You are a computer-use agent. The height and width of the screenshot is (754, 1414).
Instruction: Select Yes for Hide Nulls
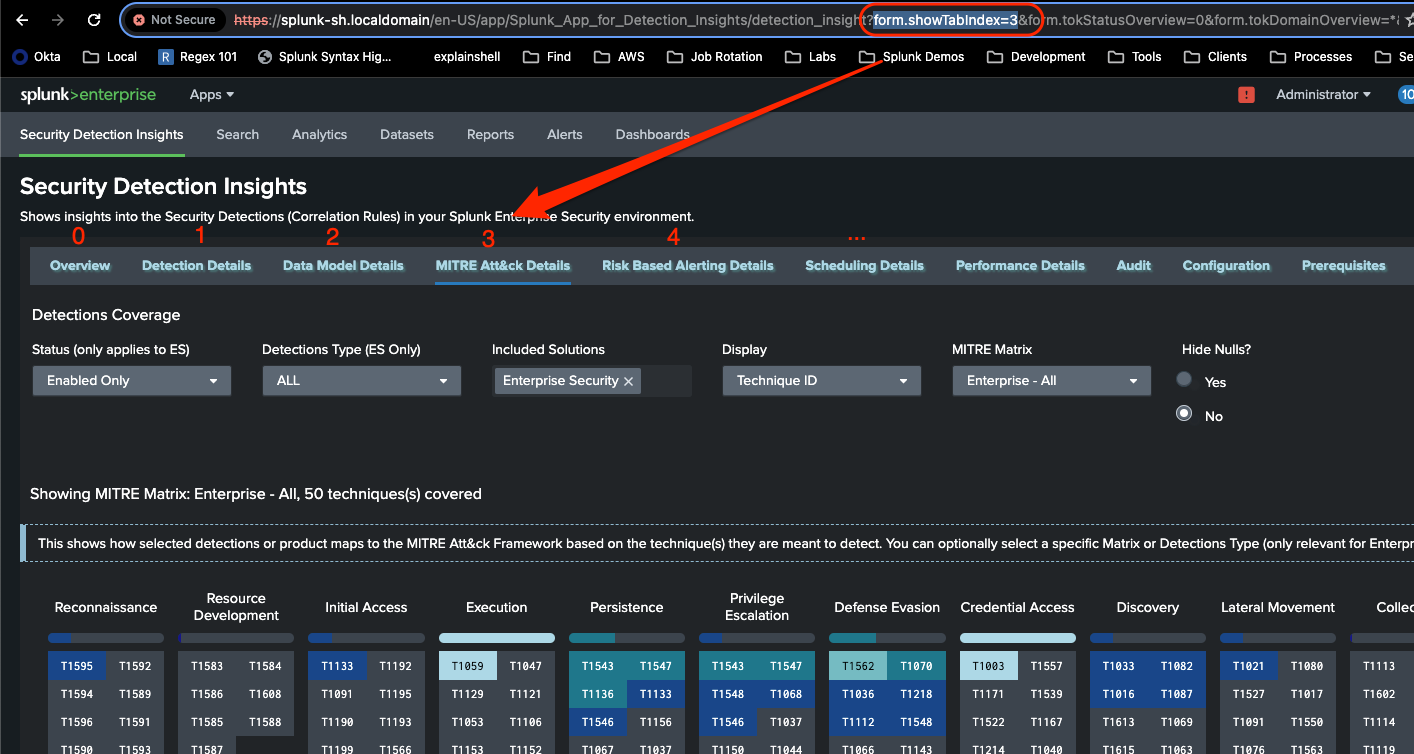coord(1184,380)
